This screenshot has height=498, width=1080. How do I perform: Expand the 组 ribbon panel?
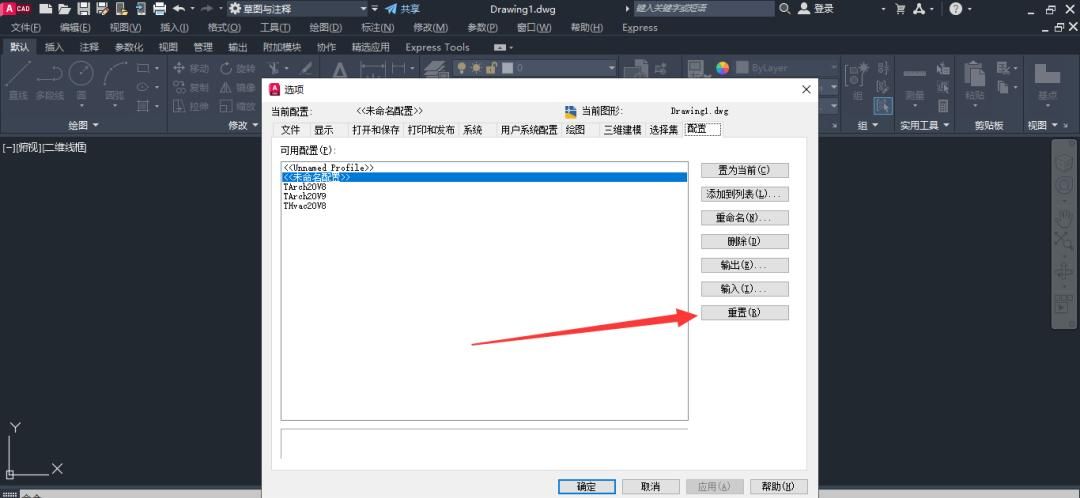(x=867, y=125)
